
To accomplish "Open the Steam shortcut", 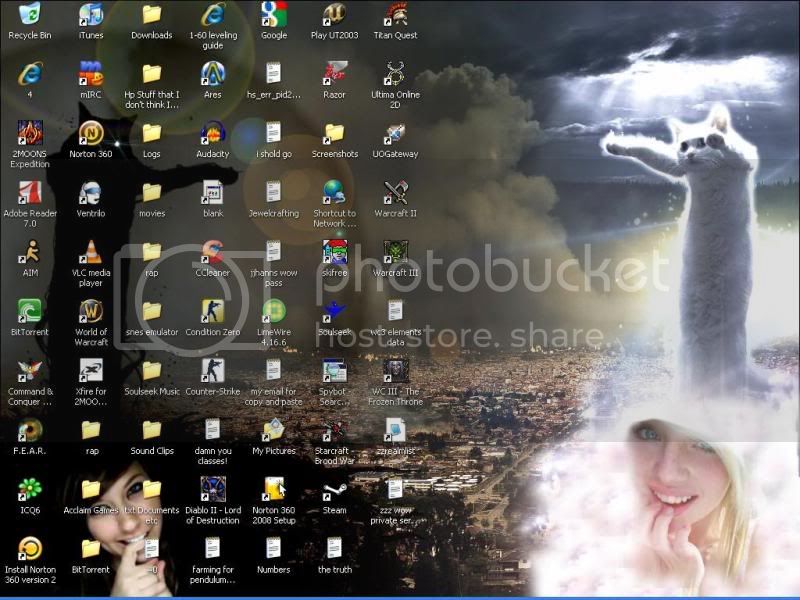I will [334, 490].
